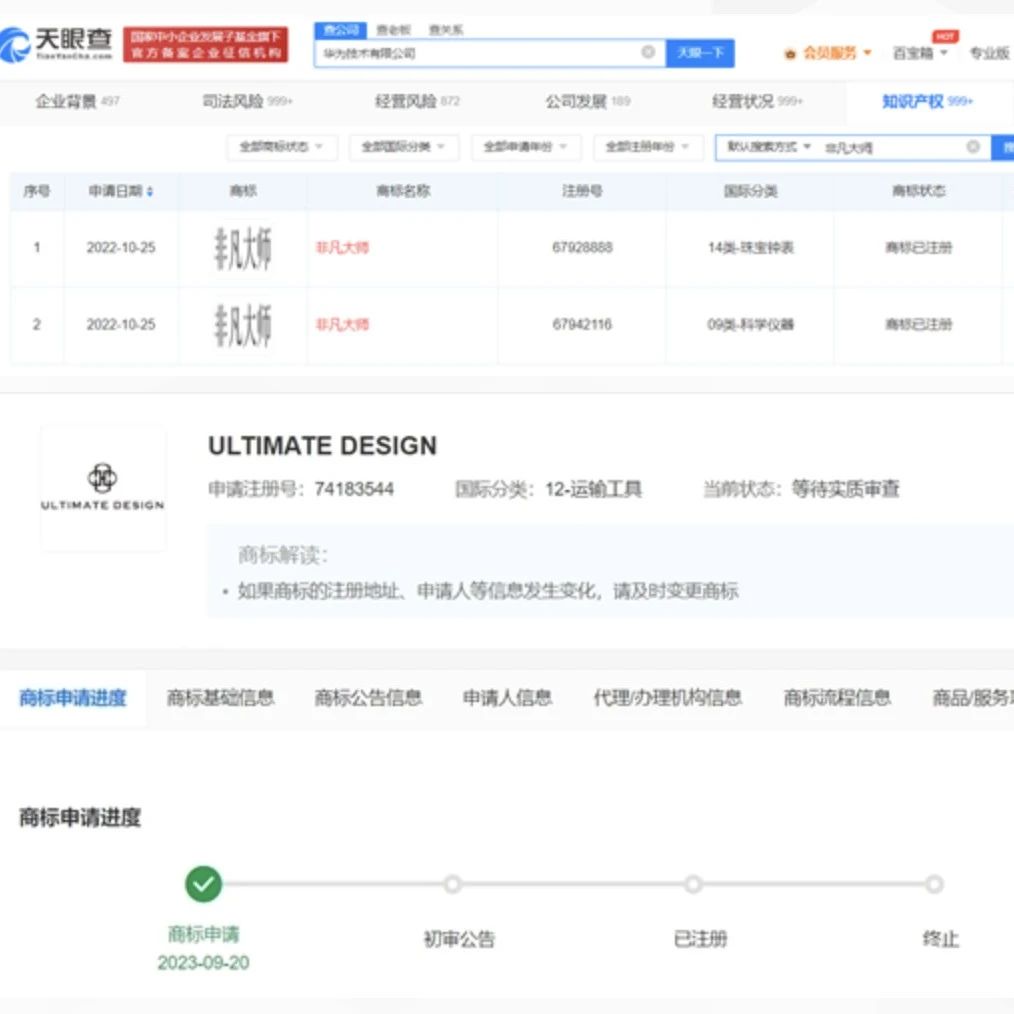The width and height of the screenshot is (1014, 1014).
Task: Open the 全部国际分类 filter dropdown
Action: (404, 147)
